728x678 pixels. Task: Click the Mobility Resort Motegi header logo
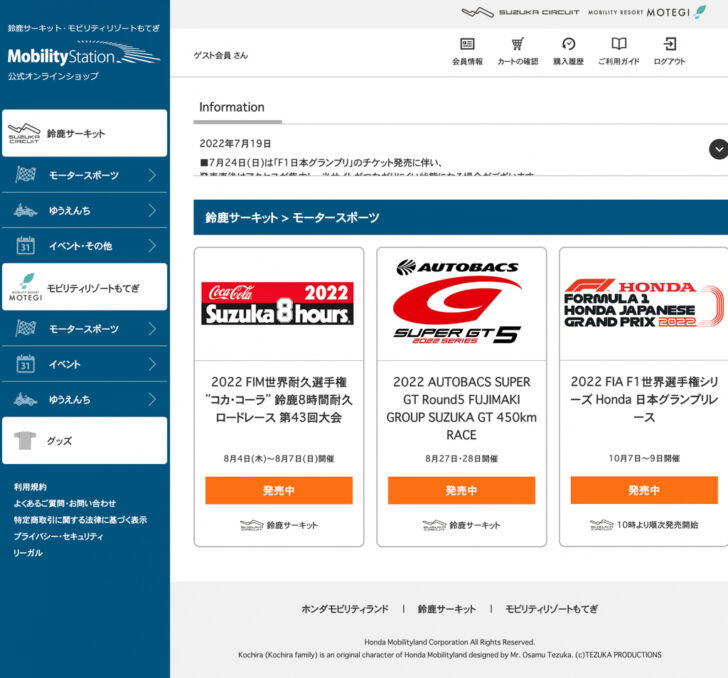tap(647, 12)
